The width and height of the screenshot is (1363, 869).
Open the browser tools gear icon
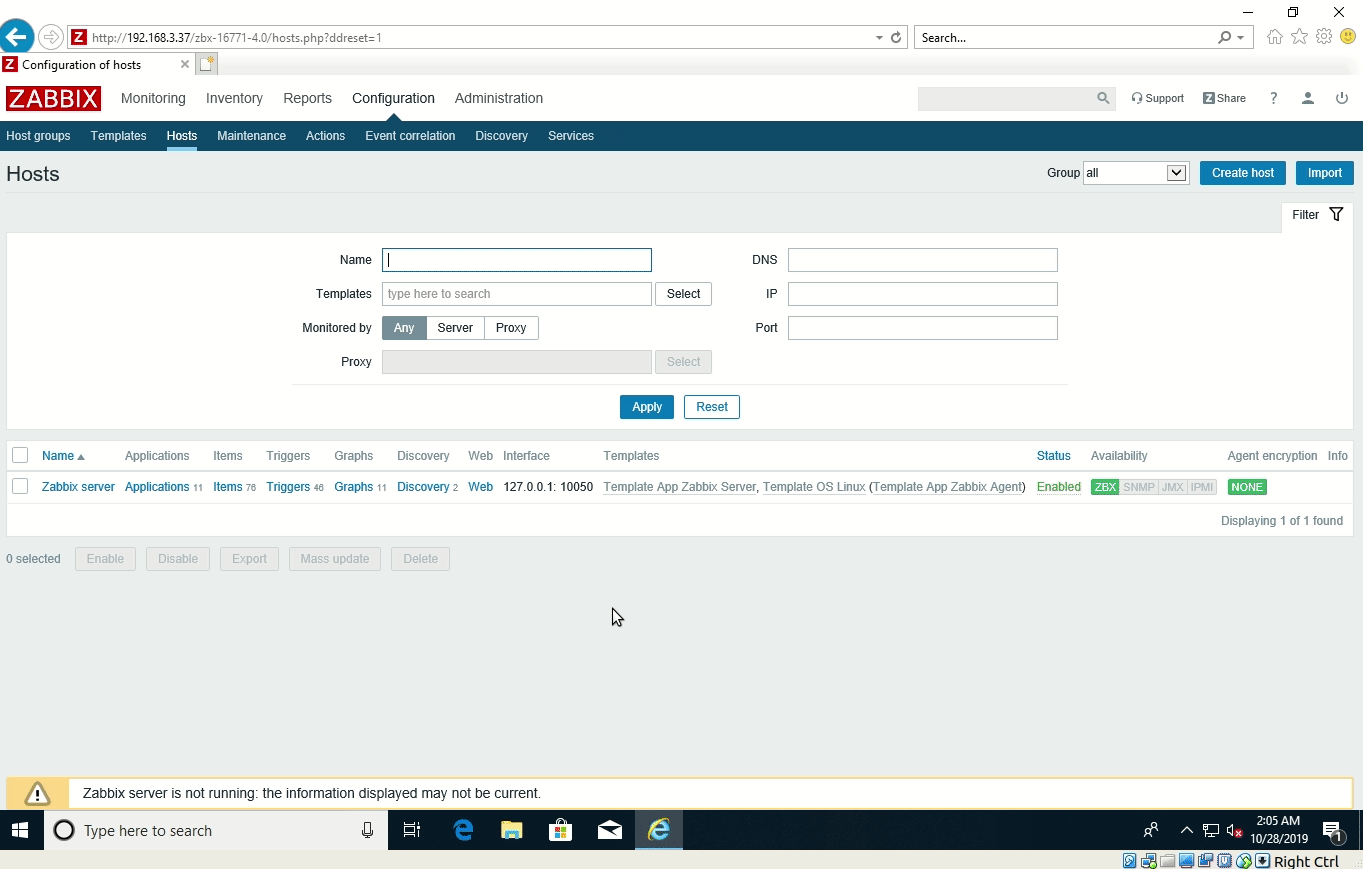1324,37
